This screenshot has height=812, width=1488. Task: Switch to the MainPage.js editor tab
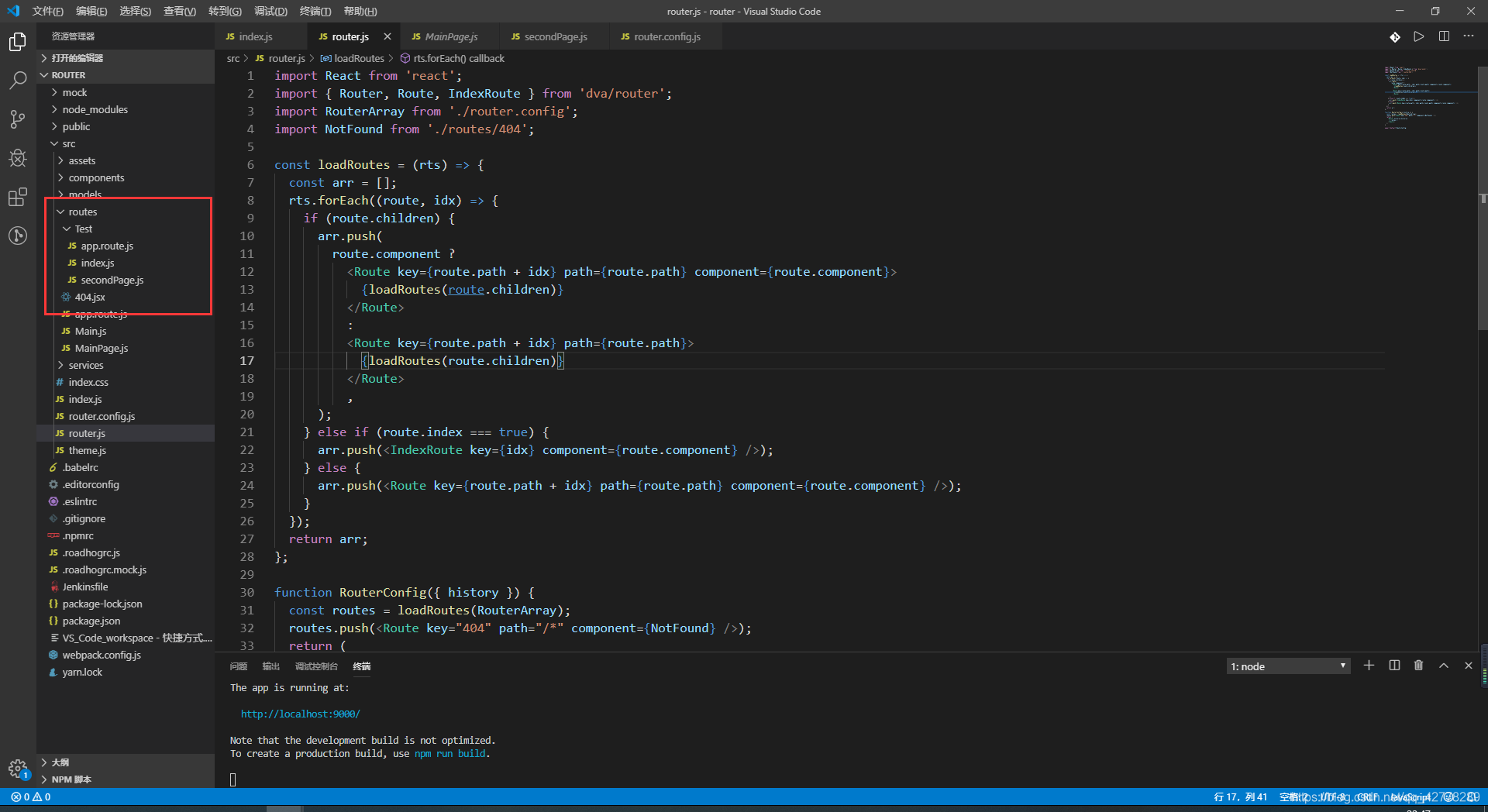[451, 36]
